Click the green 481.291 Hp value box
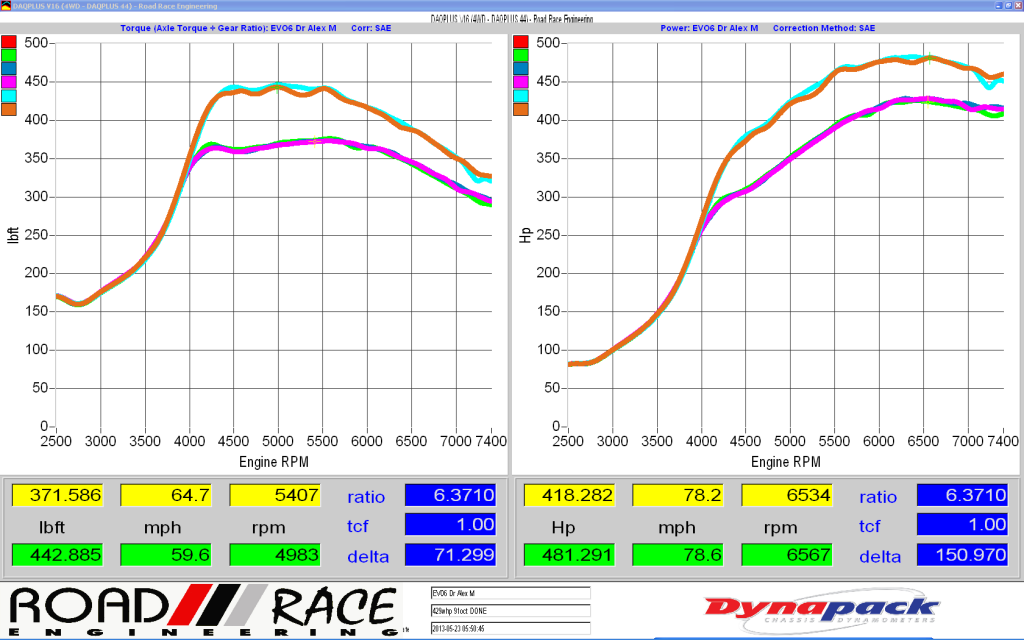Screen dimensions: 1024x640 click(569, 555)
